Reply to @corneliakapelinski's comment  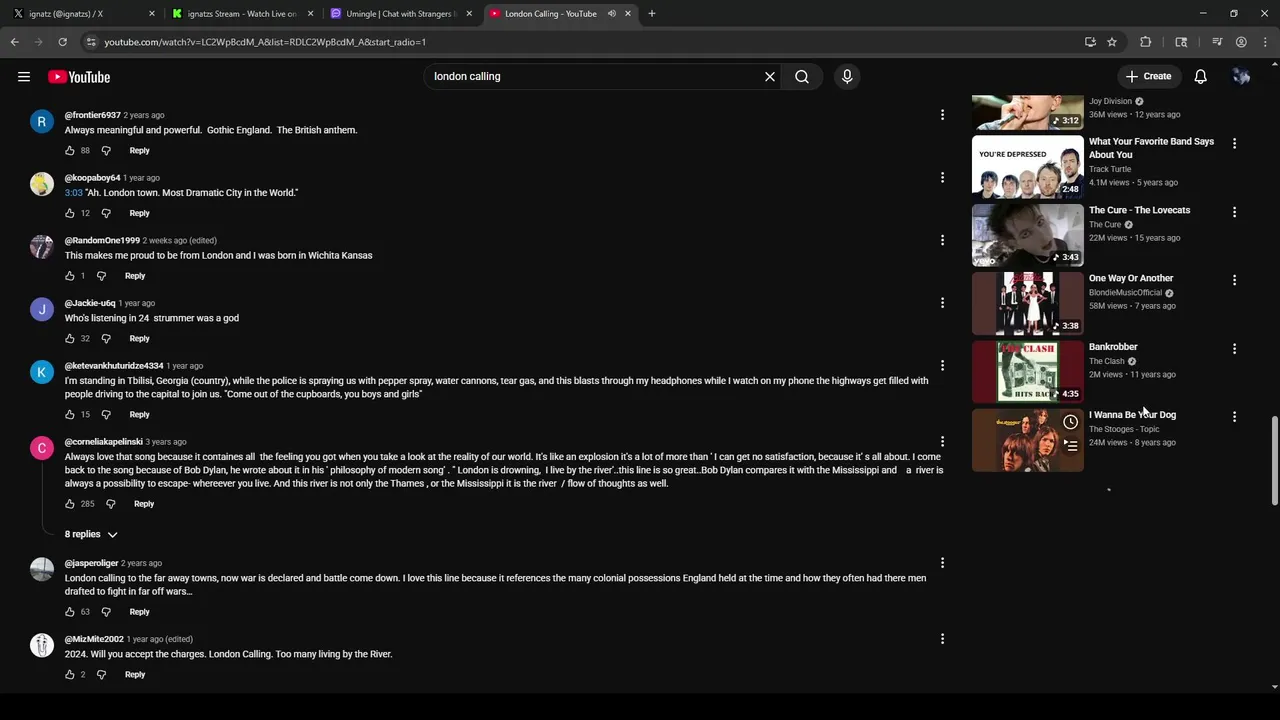point(144,504)
